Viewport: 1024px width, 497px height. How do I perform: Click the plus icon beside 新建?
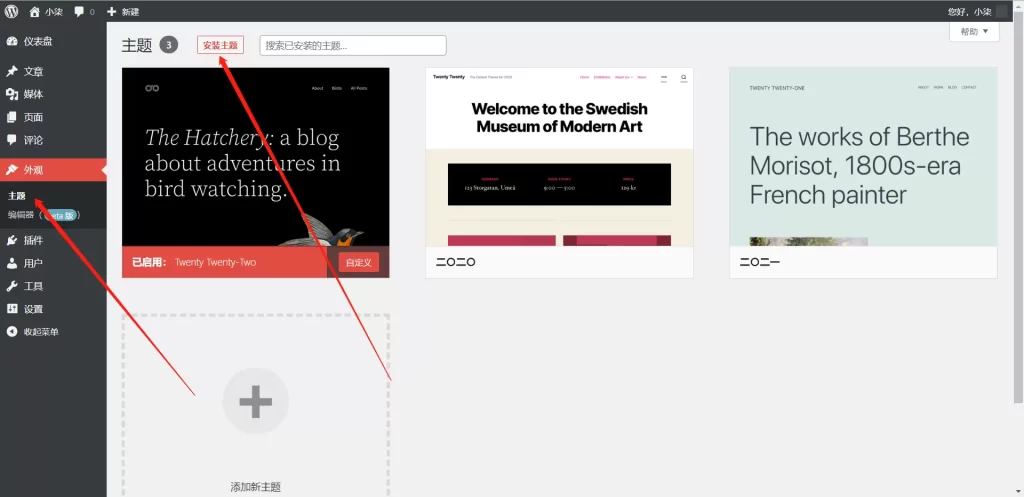(111, 12)
